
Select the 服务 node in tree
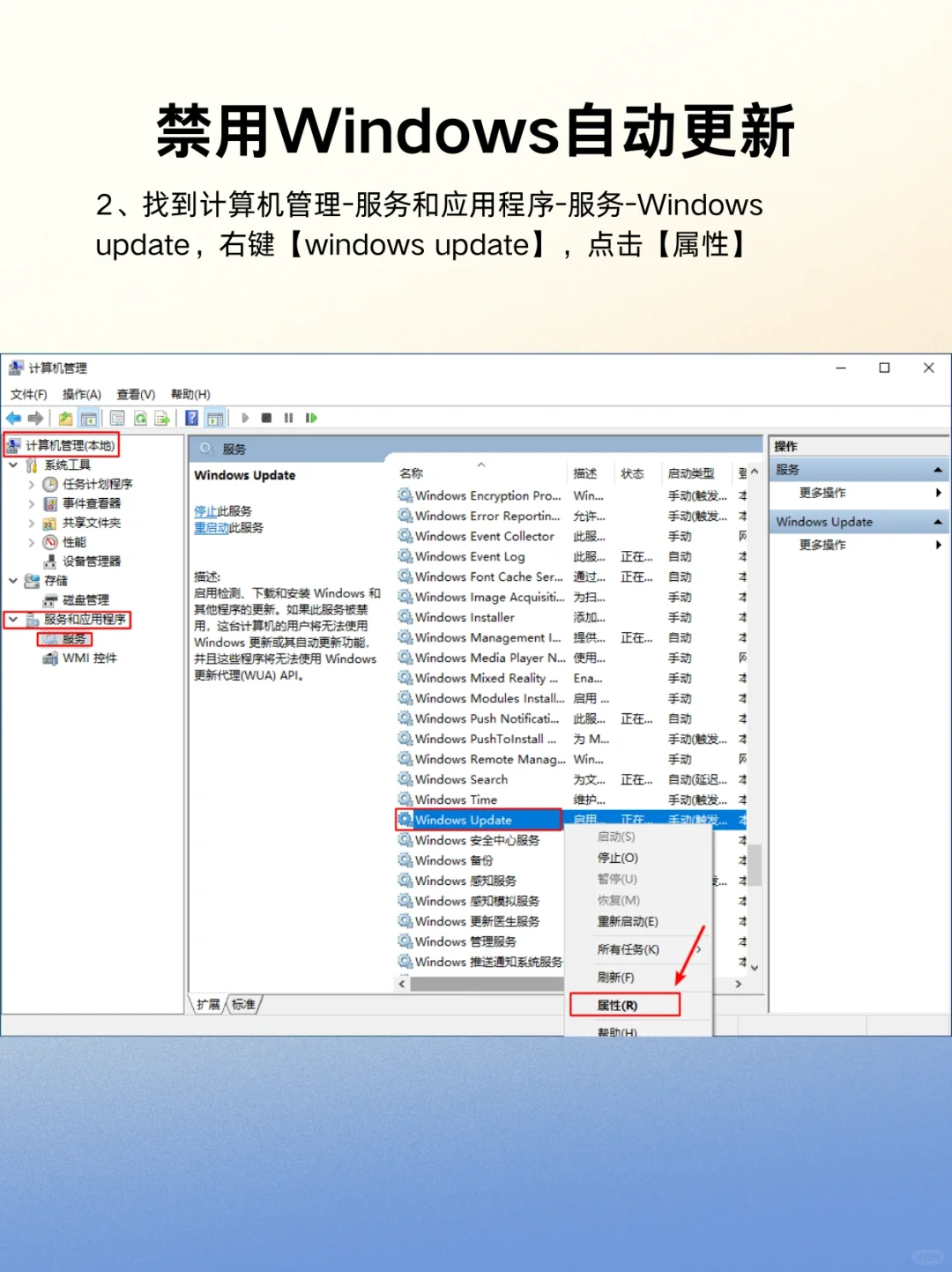coord(64,639)
